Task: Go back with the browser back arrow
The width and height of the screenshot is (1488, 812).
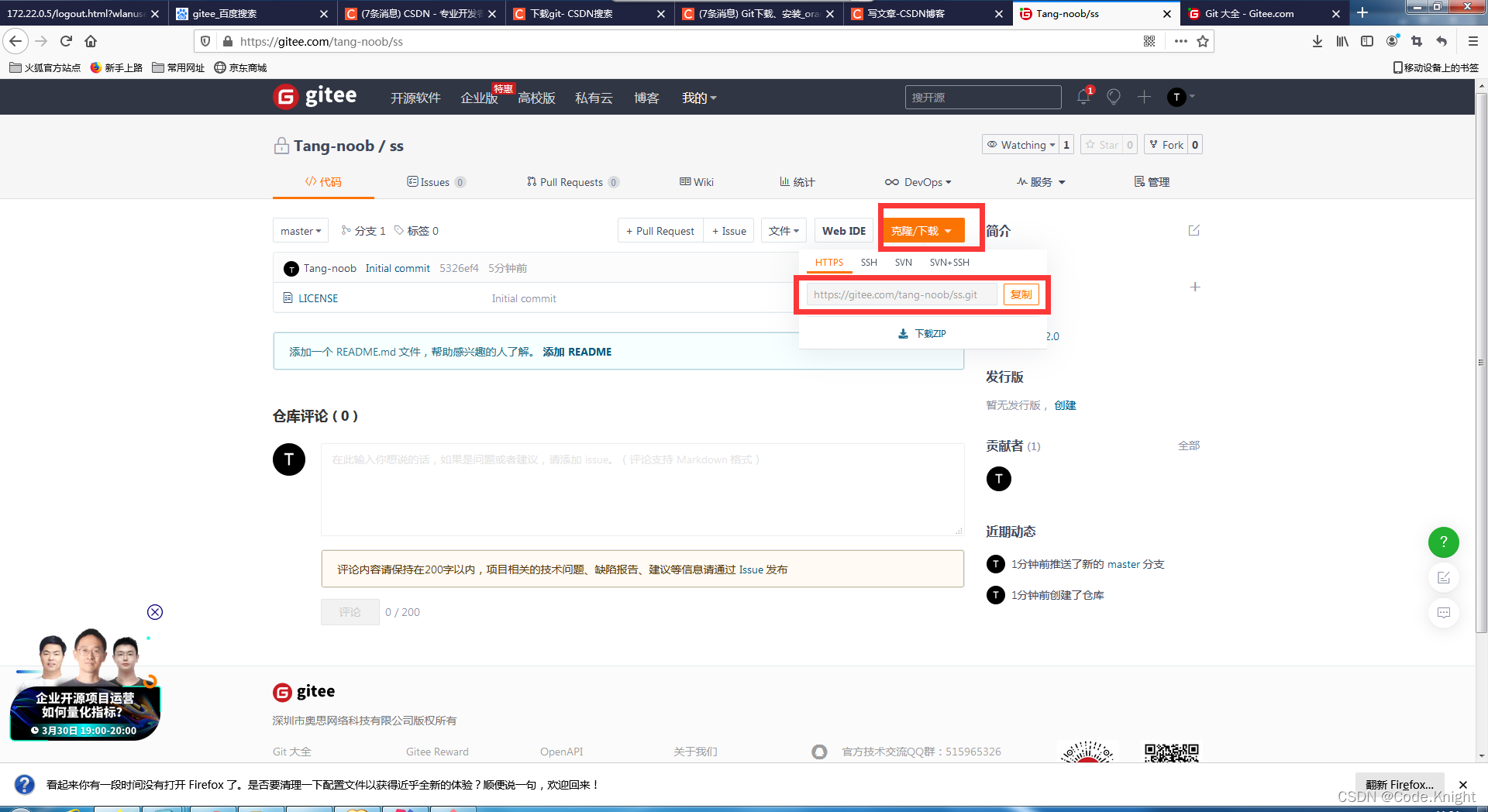Action: coord(15,41)
